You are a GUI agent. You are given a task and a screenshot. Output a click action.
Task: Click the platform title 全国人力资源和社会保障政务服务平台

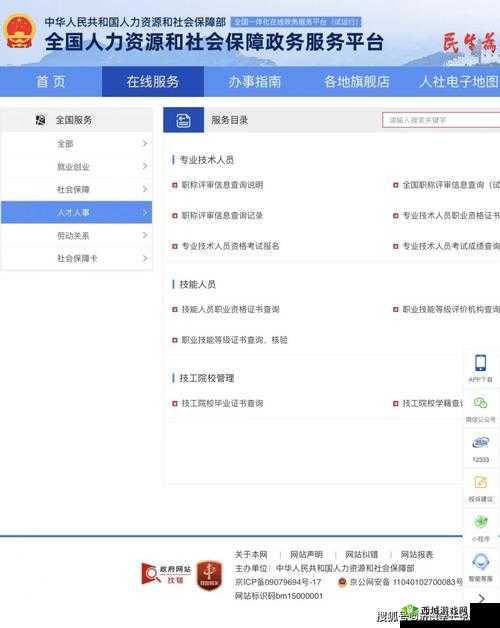tap(214, 42)
